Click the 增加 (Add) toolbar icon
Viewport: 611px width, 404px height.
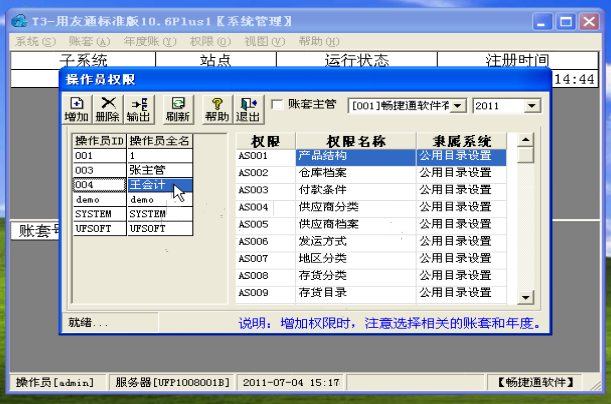tap(77, 109)
